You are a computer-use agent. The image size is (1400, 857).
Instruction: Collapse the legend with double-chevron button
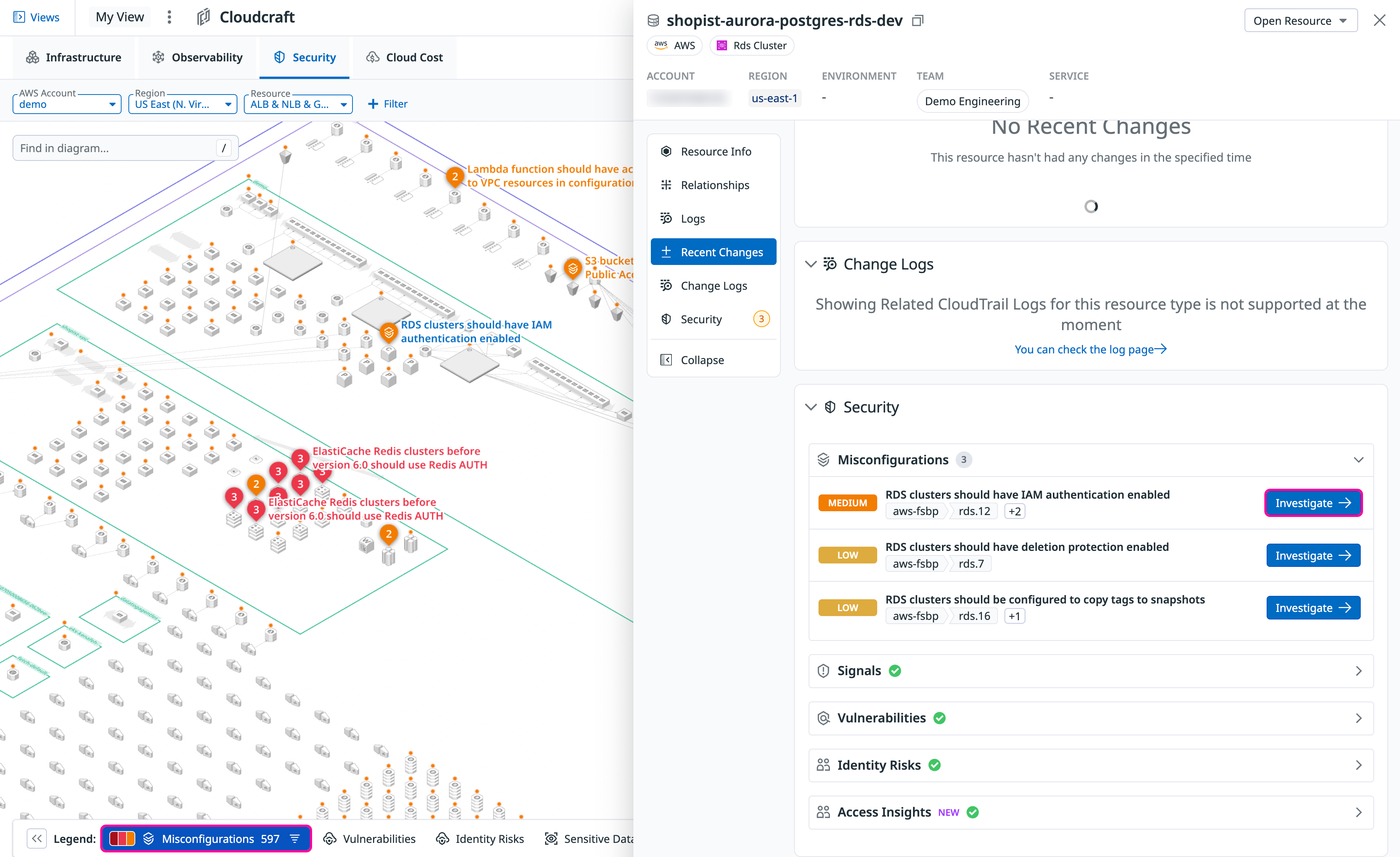coord(37,838)
